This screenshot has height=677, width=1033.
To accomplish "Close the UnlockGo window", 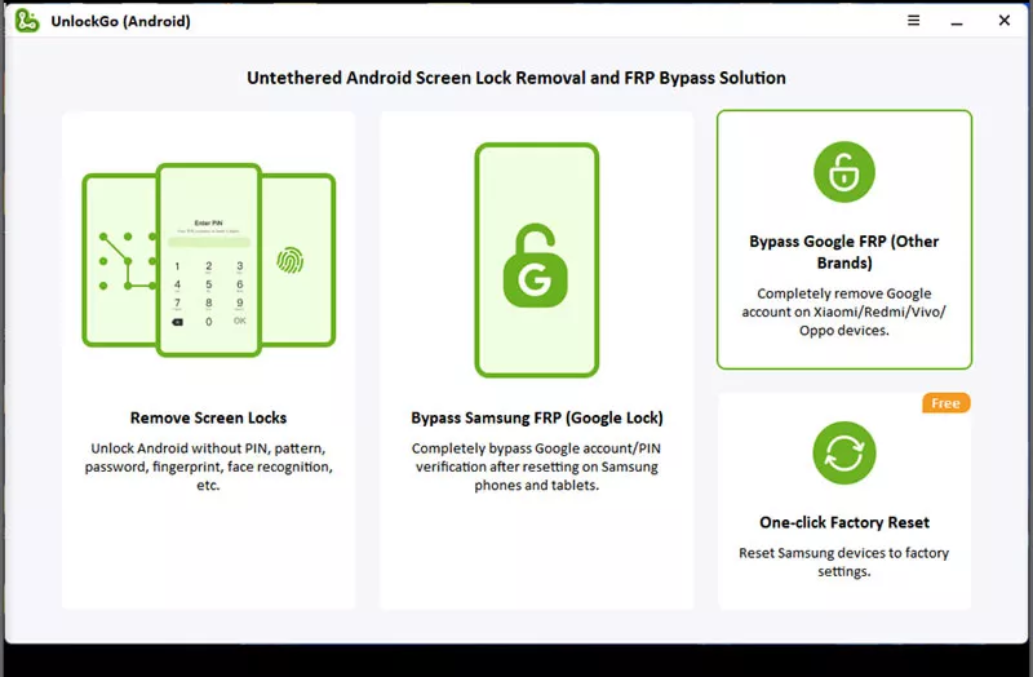I will click(x=1004, y=20).
